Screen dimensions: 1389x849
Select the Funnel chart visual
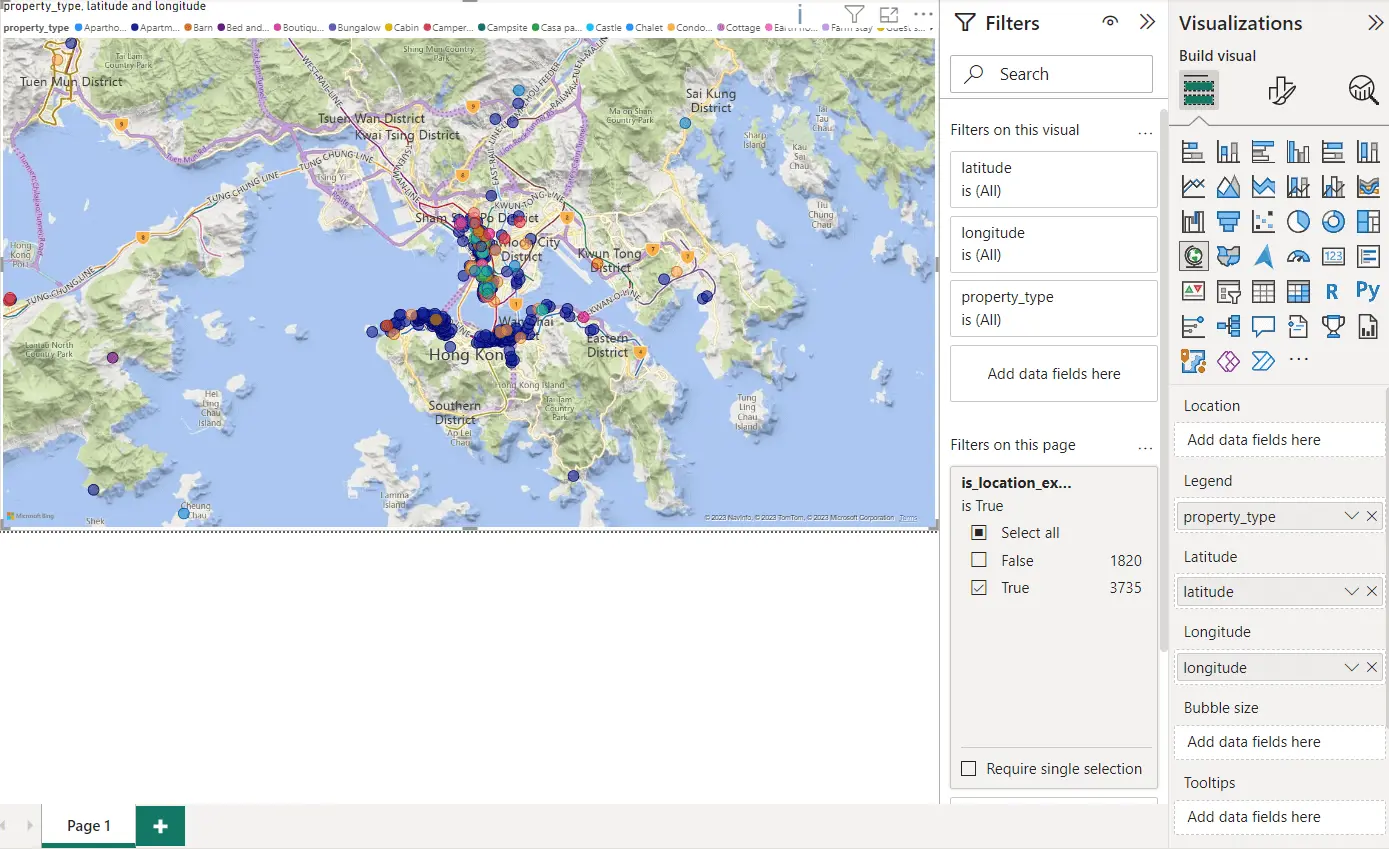(x=1228, y=222)
